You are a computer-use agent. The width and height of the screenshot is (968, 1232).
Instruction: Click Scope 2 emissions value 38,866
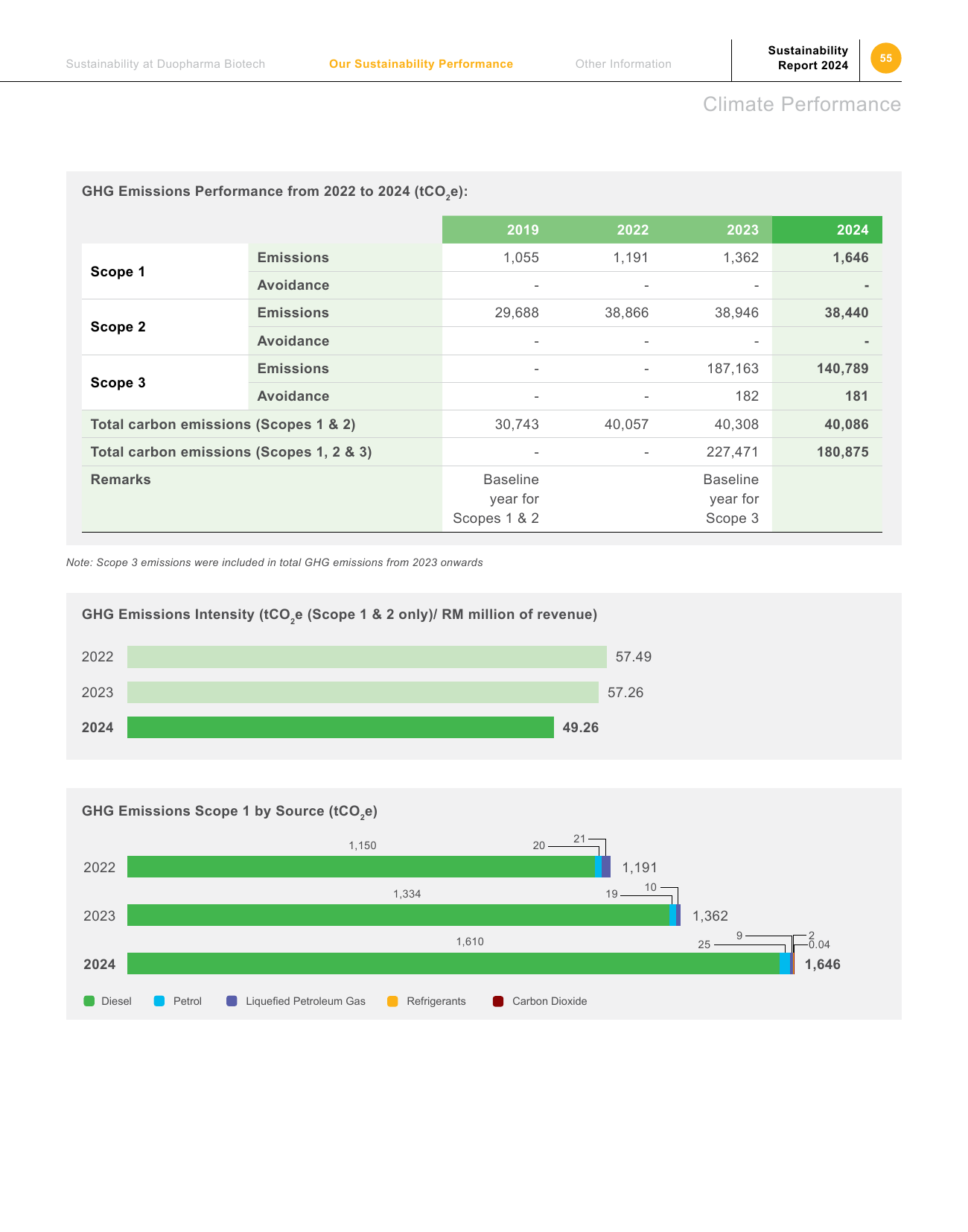coord(626,313)
